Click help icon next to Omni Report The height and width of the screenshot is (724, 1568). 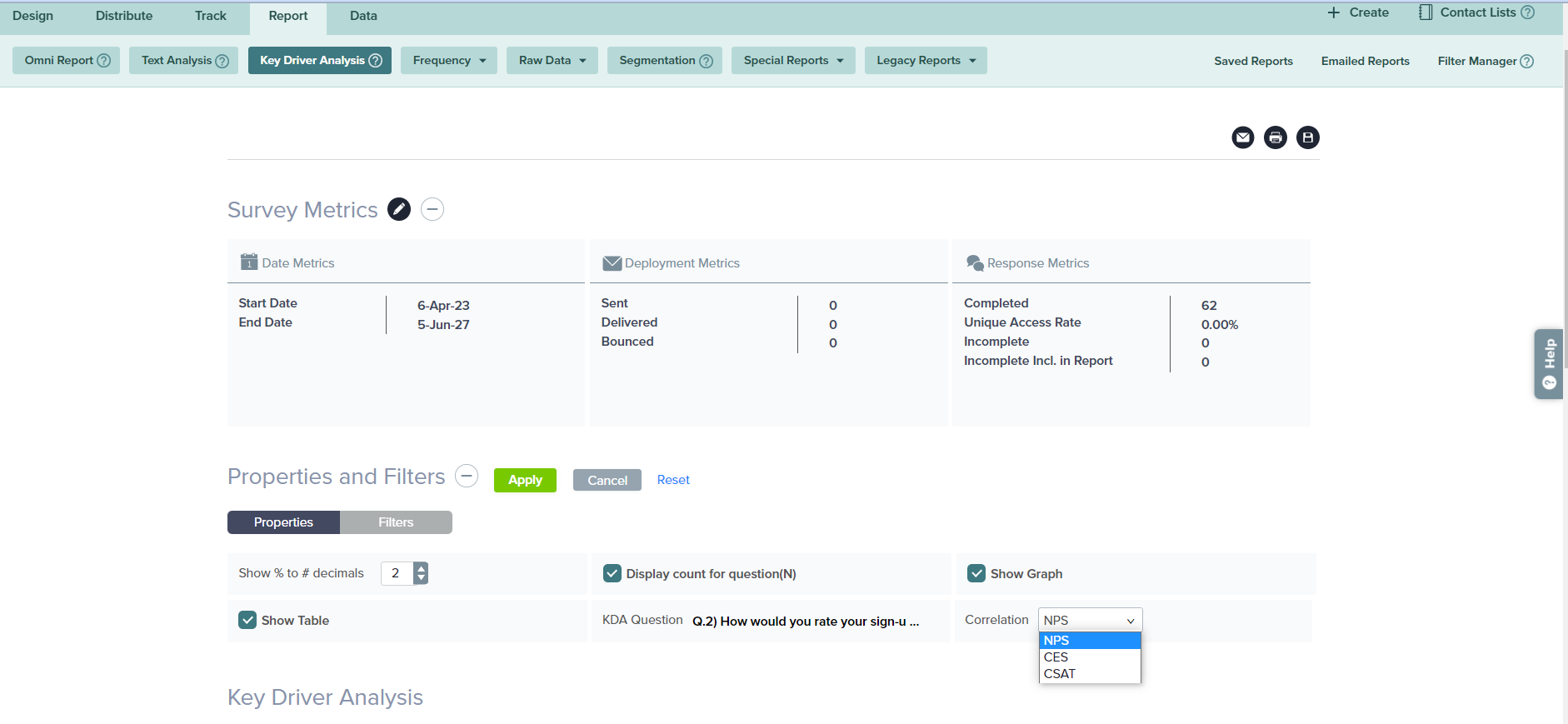pyautogui.click(x=104, y=61)
